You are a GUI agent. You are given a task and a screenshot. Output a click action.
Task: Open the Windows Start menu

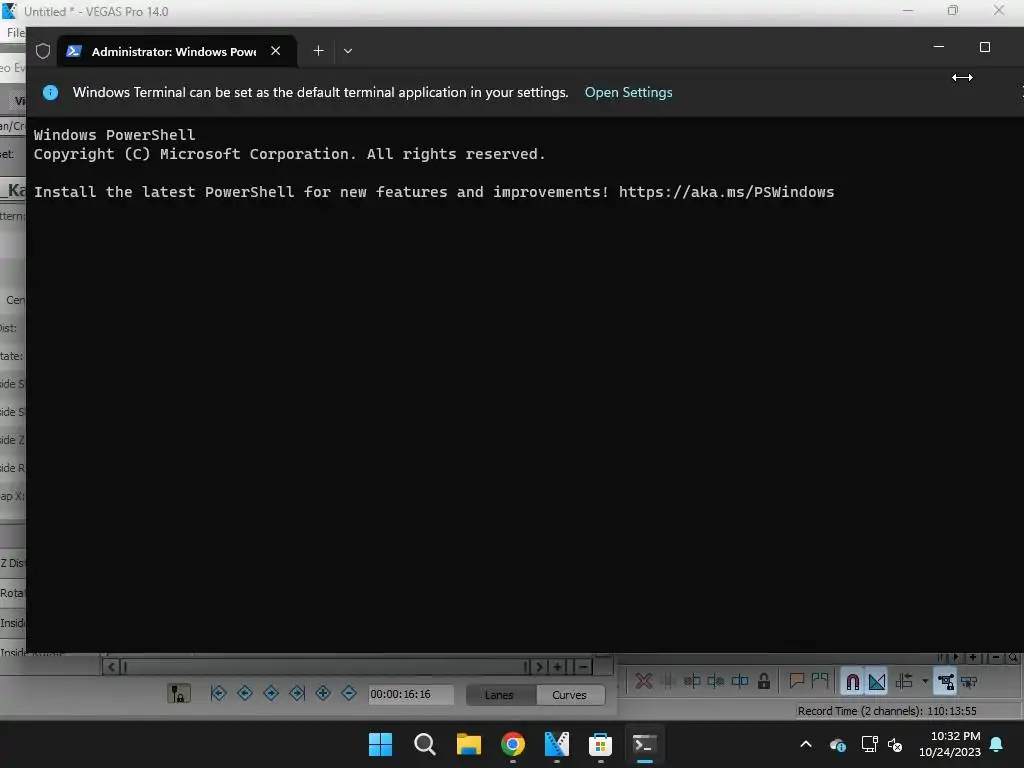pyautogui.click(x=381, y=744)
